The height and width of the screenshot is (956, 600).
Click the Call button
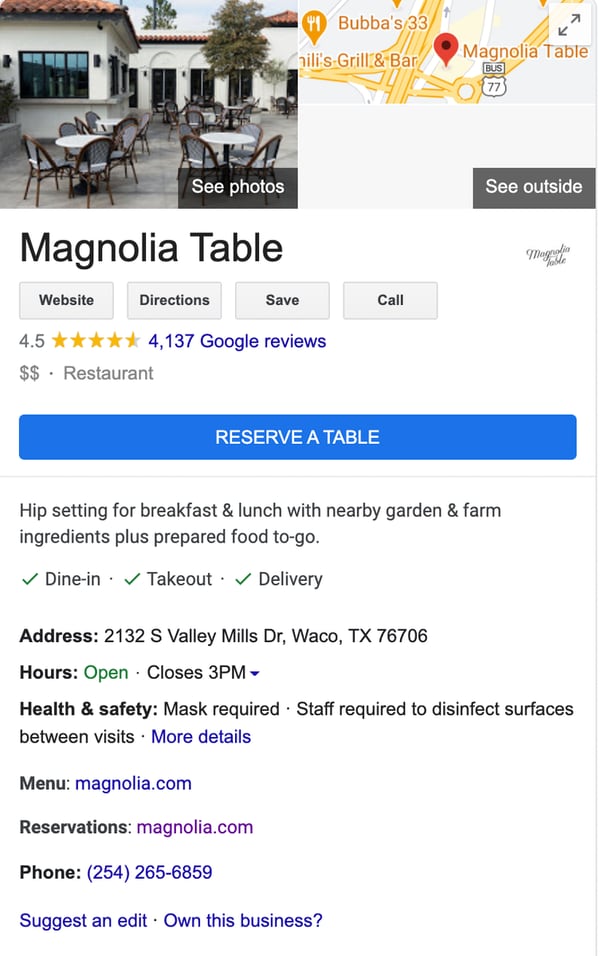tap(390, 300)
